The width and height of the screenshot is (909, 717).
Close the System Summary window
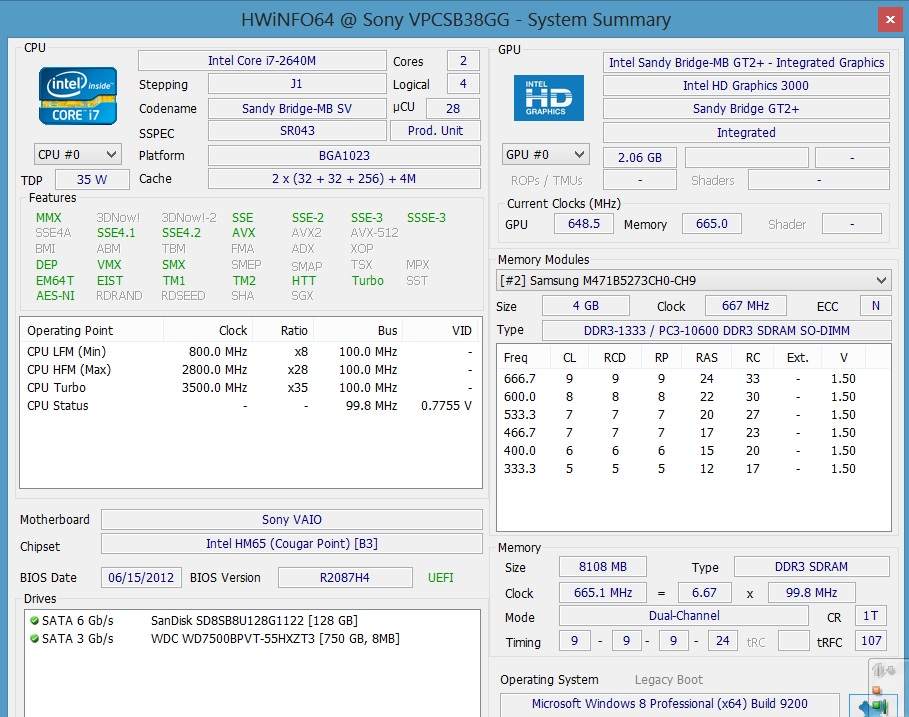(x=891, y=19)
